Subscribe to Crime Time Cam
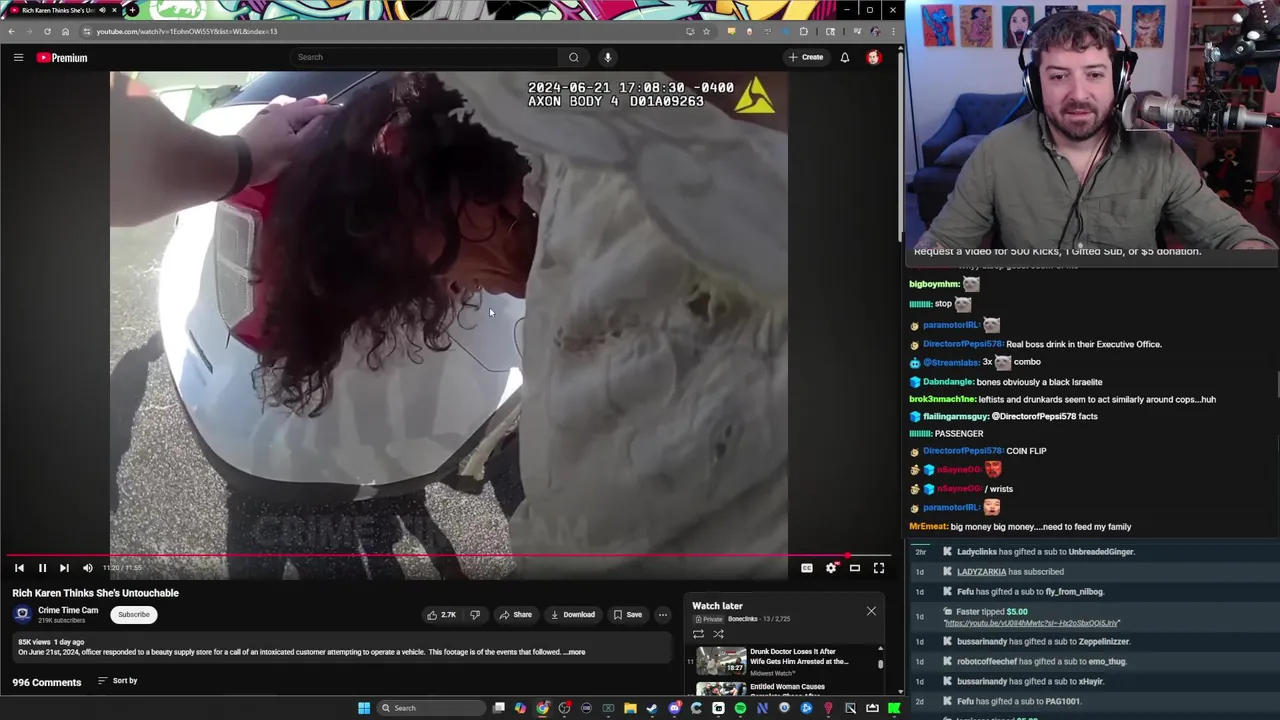Viewport: 1280px width, 720px height. point(134,615)
